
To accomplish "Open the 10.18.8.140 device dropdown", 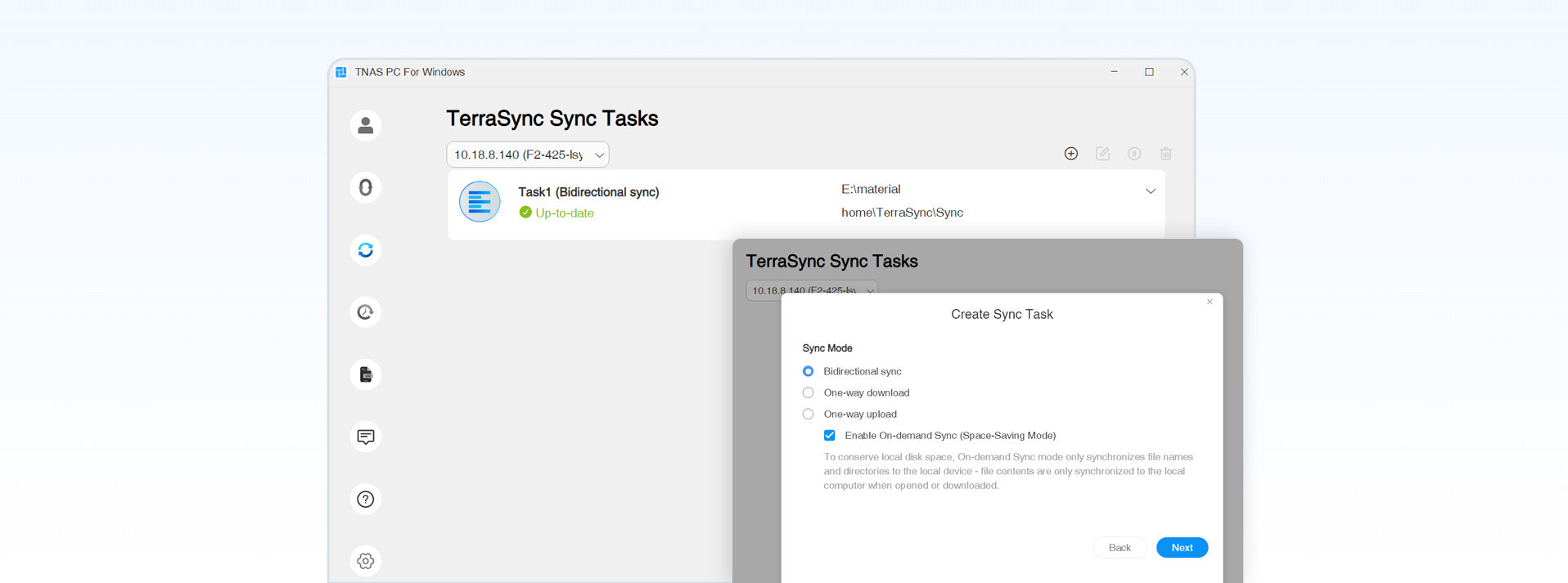I will [x=527, y=155].
